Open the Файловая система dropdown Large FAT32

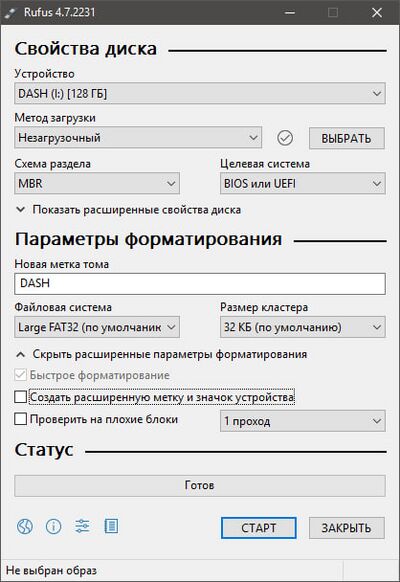97,327
